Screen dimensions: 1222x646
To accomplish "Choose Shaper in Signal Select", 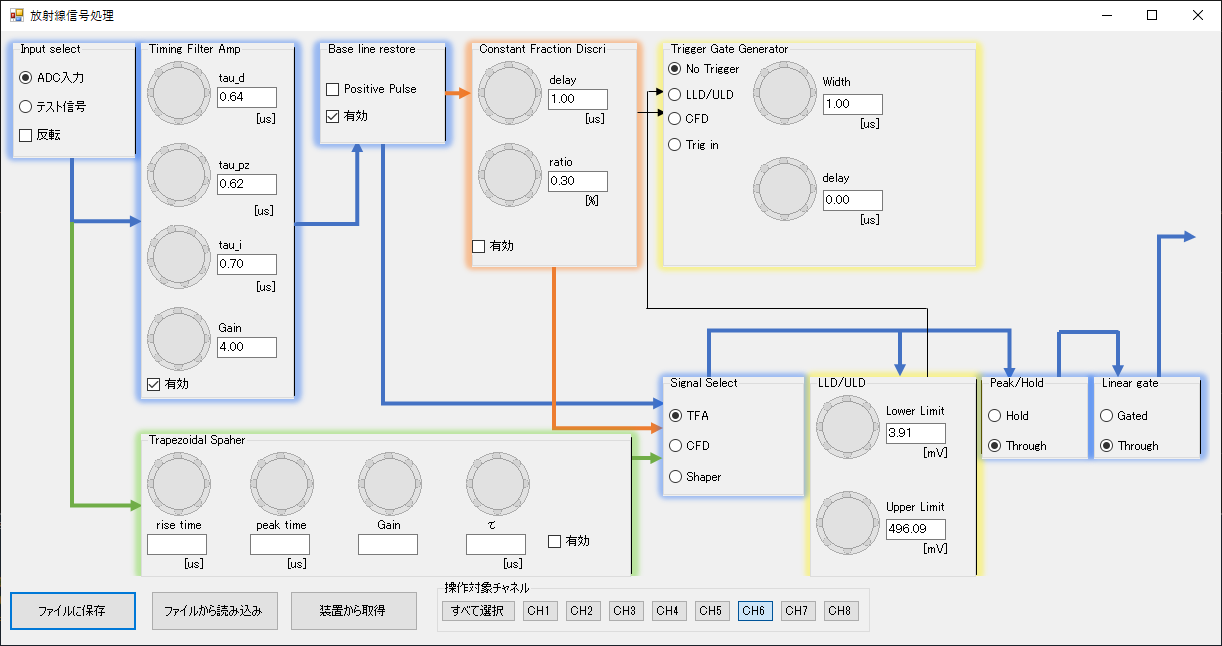I will pos(676,477).
